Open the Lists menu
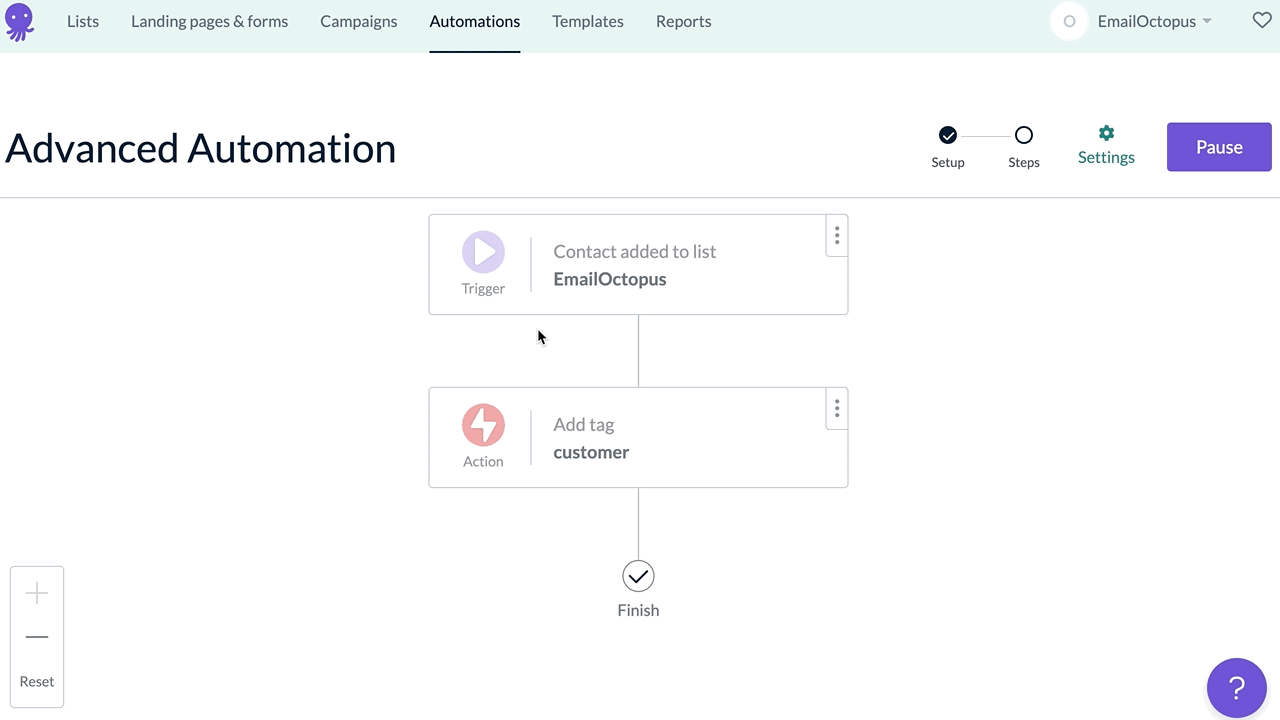Screen dimensions: 1280x720 click(x=83, y=21)
